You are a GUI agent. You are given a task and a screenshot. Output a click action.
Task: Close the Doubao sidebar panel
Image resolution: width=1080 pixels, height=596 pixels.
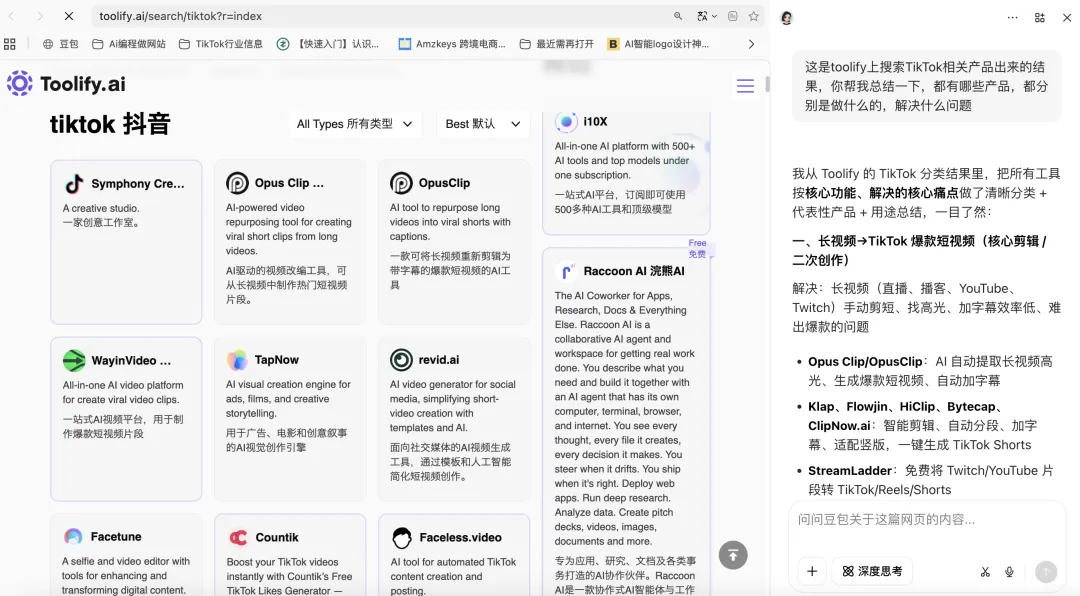[x=1066, y=18]
